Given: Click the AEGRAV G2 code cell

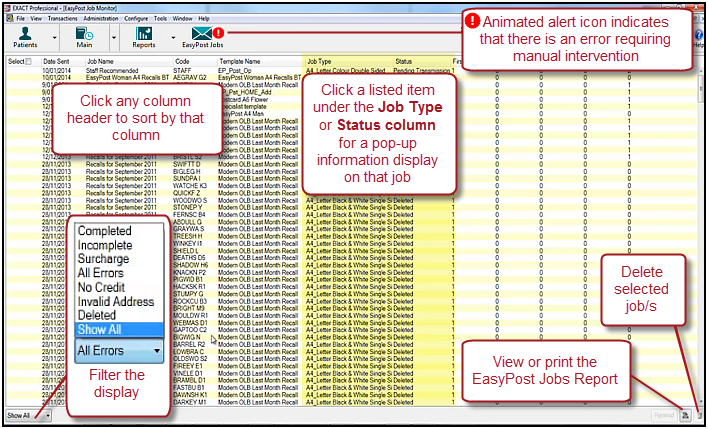Looking at the screenshot, I should (190, 78).
